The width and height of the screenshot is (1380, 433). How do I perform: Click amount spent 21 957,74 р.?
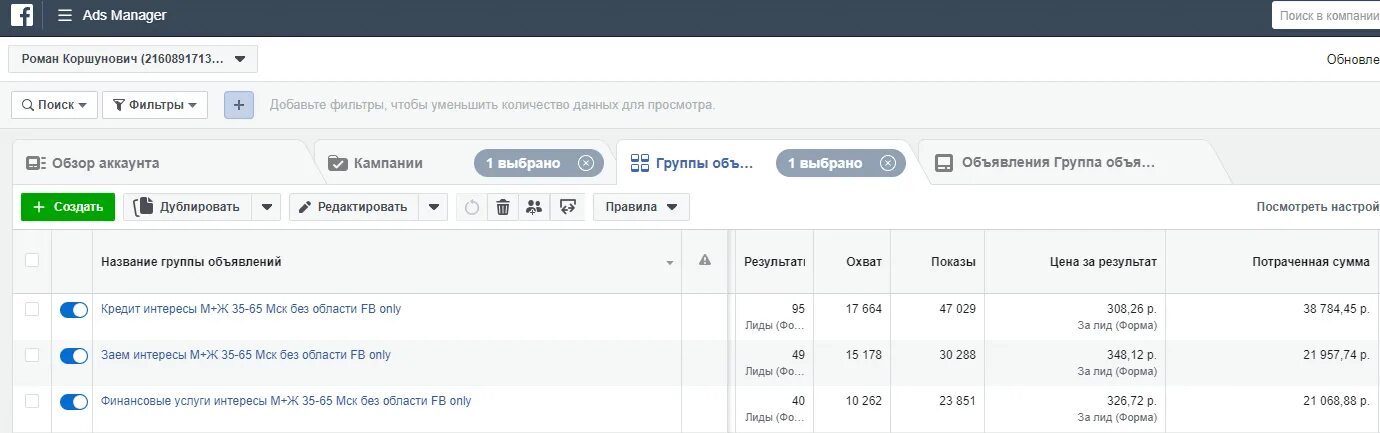[1337, 355]
